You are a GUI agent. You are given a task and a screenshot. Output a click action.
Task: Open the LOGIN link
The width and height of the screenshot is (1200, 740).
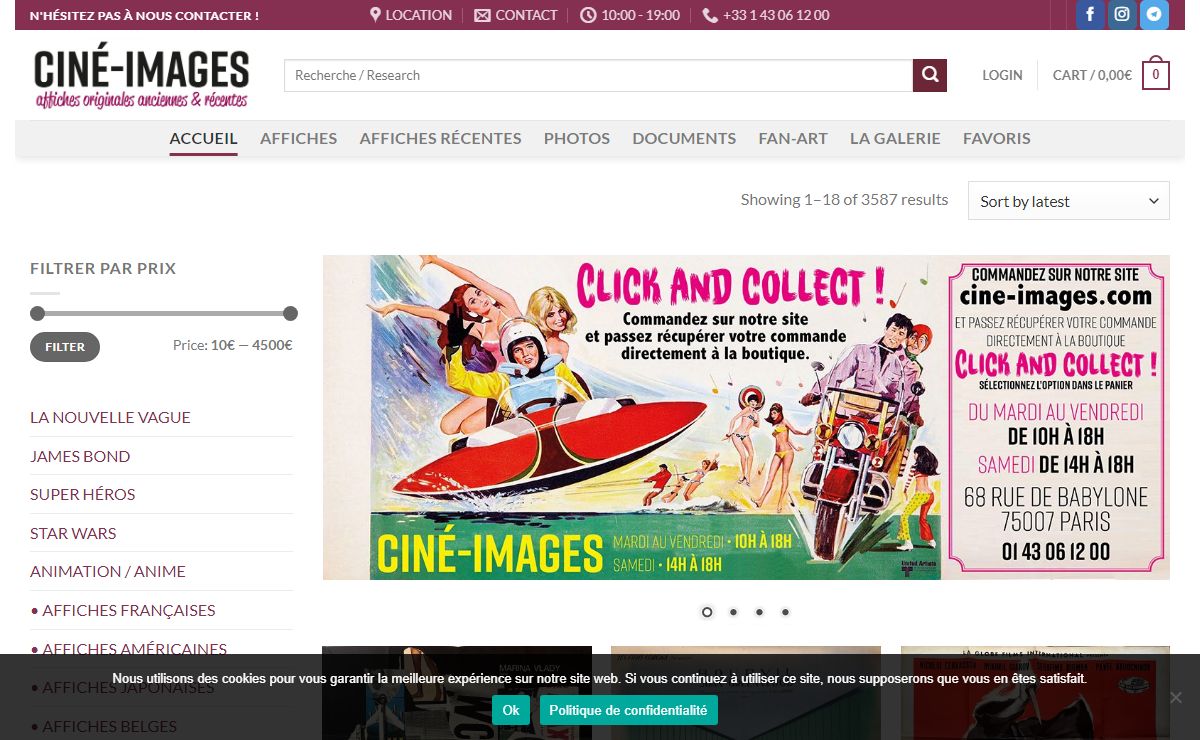tap(1002, 75)
